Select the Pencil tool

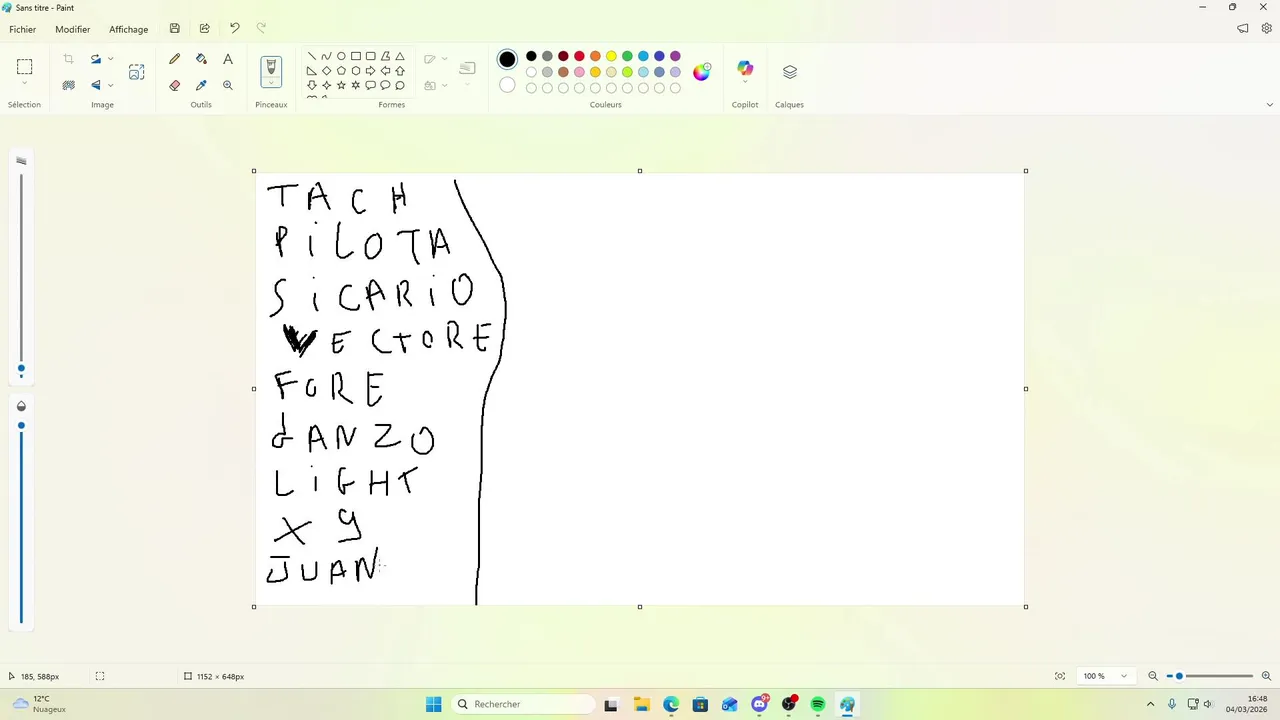[175, 59]
